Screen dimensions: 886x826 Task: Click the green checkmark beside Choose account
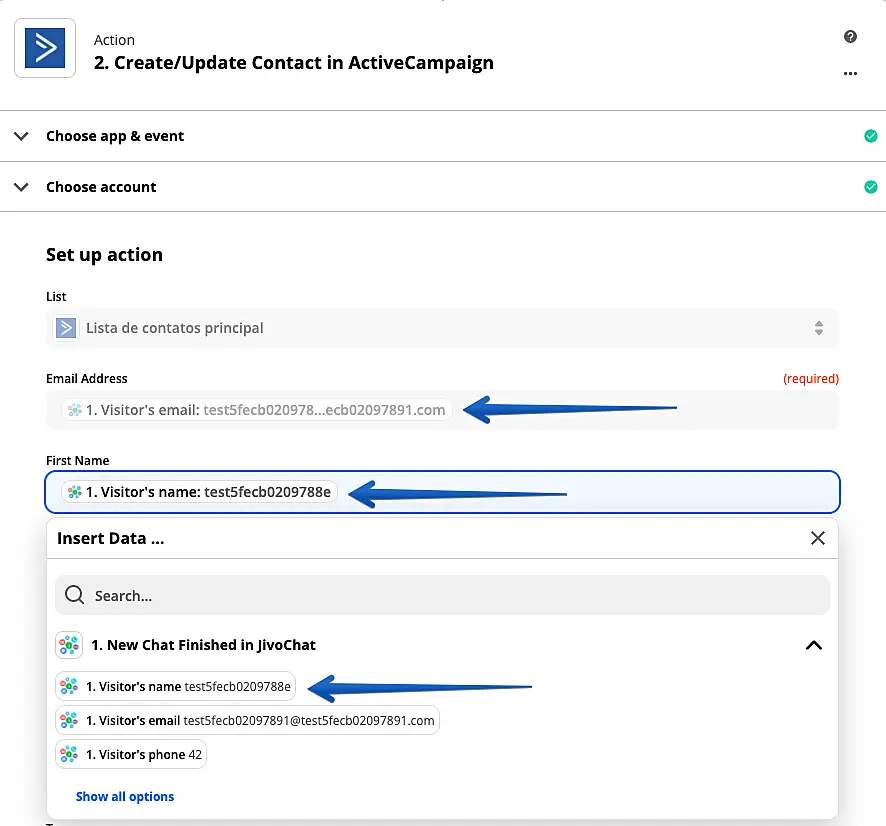pyautogui.click(x=870, y=187)
